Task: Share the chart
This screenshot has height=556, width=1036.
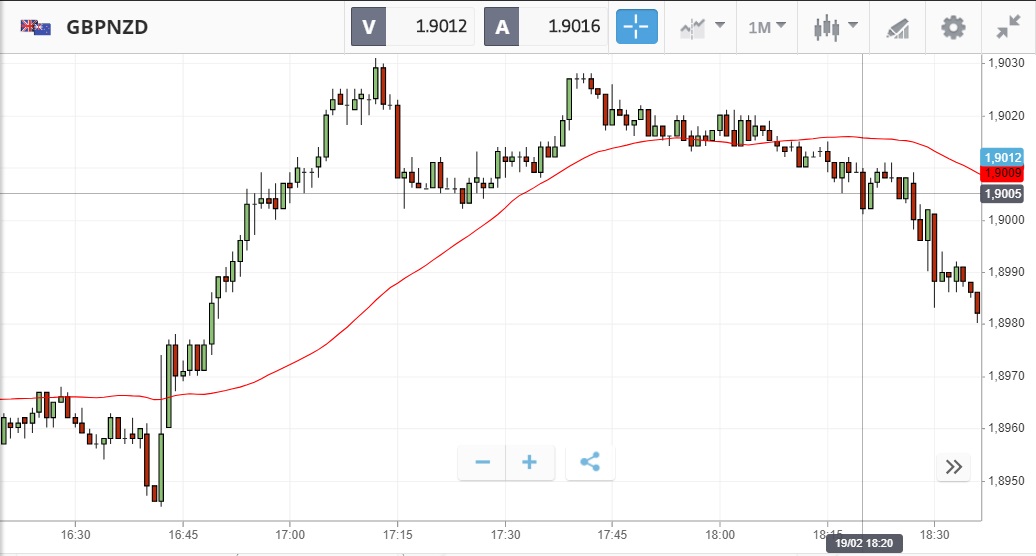Action: tap(590, 462)
